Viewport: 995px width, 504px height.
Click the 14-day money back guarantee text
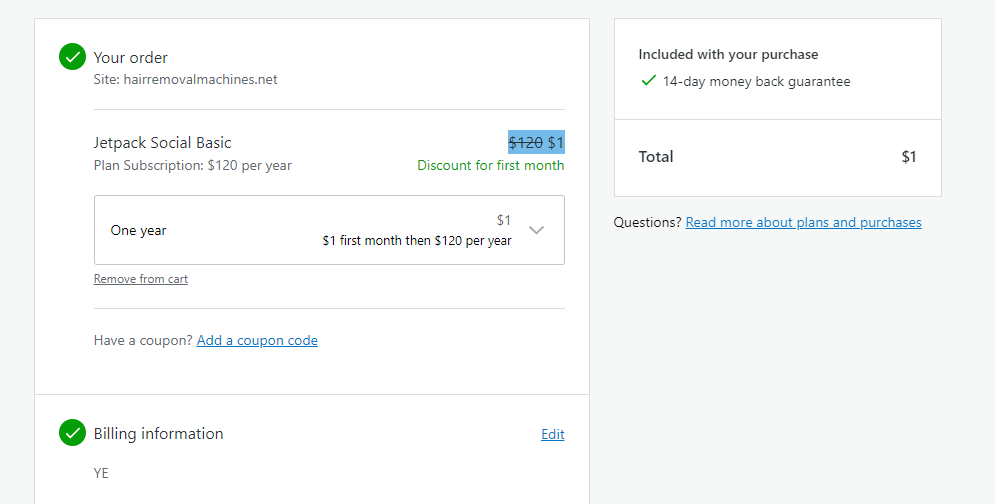pyautogui.click(x=756, y=81)
